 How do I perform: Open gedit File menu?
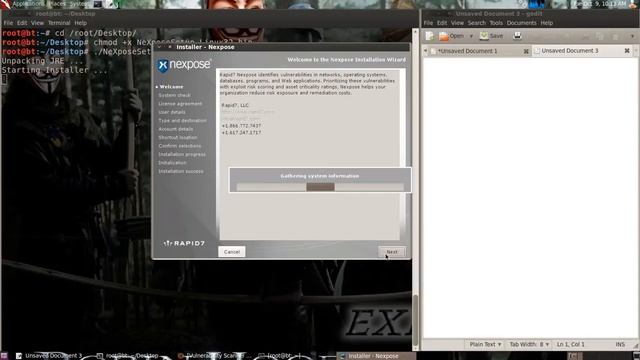[428, 23]
